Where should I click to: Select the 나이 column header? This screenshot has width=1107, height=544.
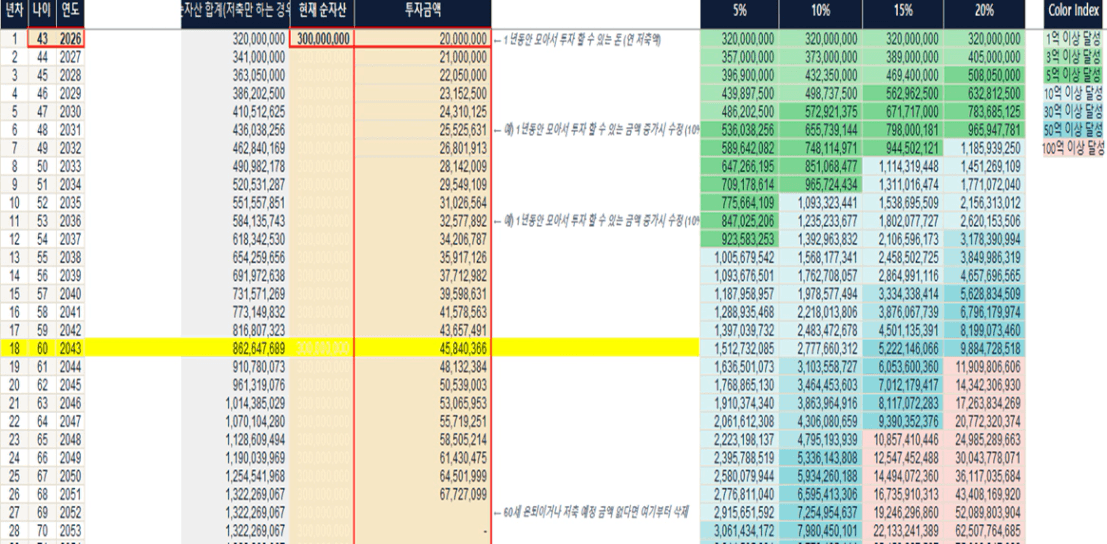click(x=42, y=12)
